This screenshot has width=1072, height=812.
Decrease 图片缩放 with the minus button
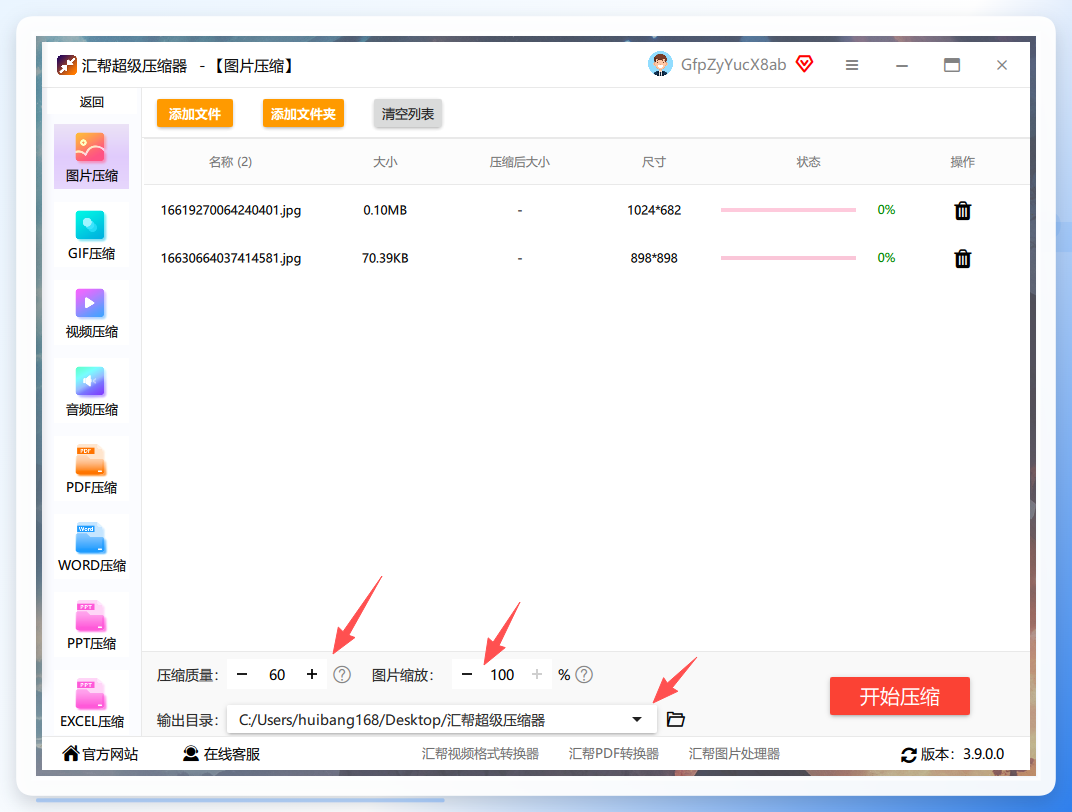pyautogui.click(x=467, y=675)
